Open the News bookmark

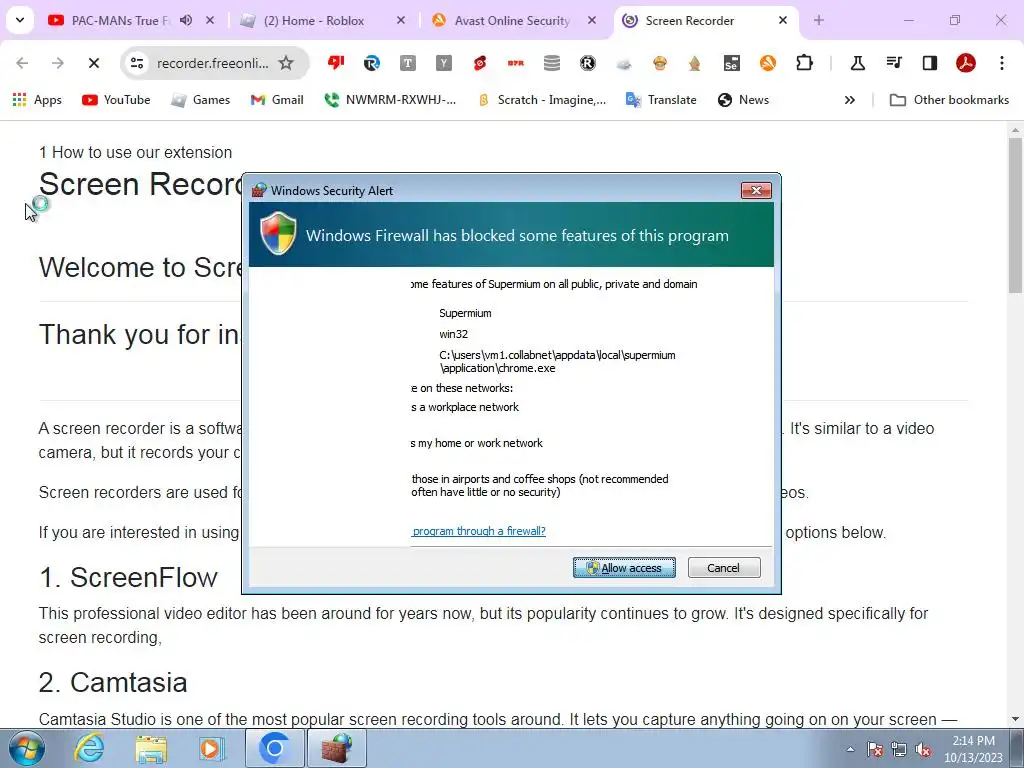point(743,100)
